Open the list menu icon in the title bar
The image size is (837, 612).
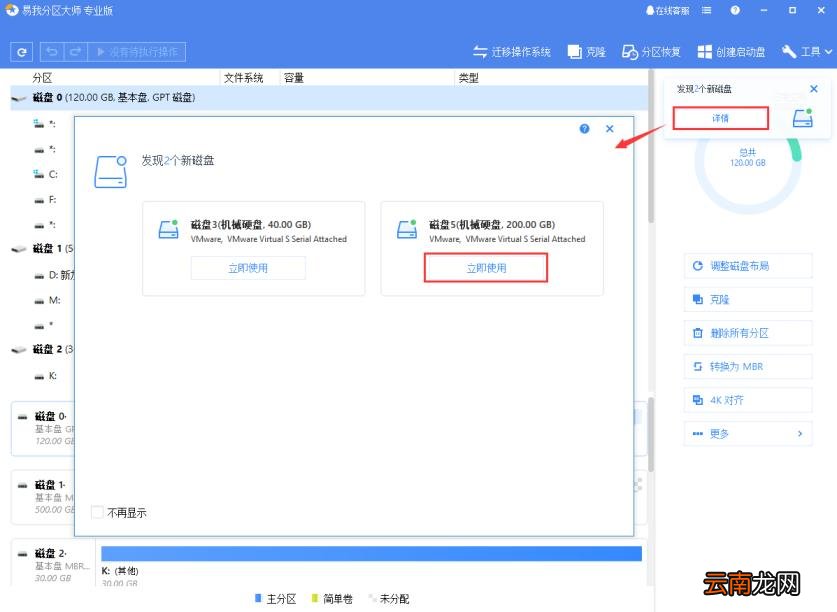click(x=707, y=10)
